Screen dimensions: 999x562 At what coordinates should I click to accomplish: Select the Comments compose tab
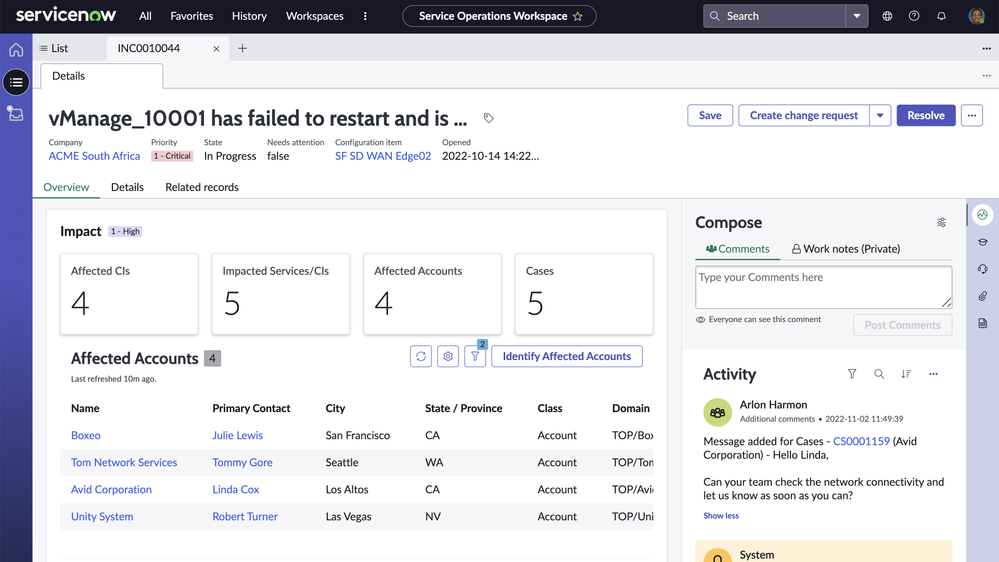(x=737, y=249)
